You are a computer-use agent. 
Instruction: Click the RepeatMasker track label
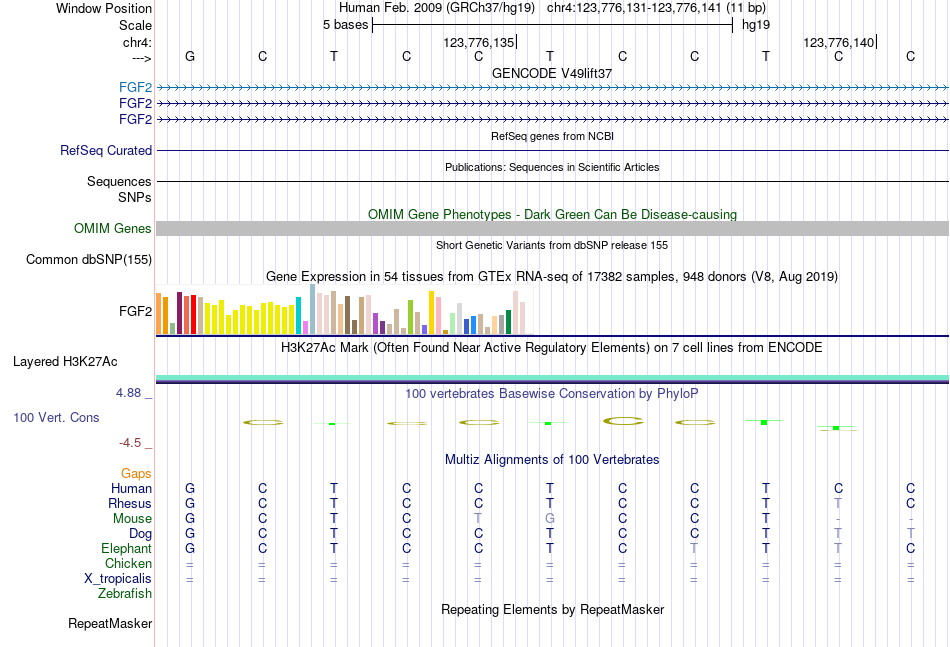110,624
